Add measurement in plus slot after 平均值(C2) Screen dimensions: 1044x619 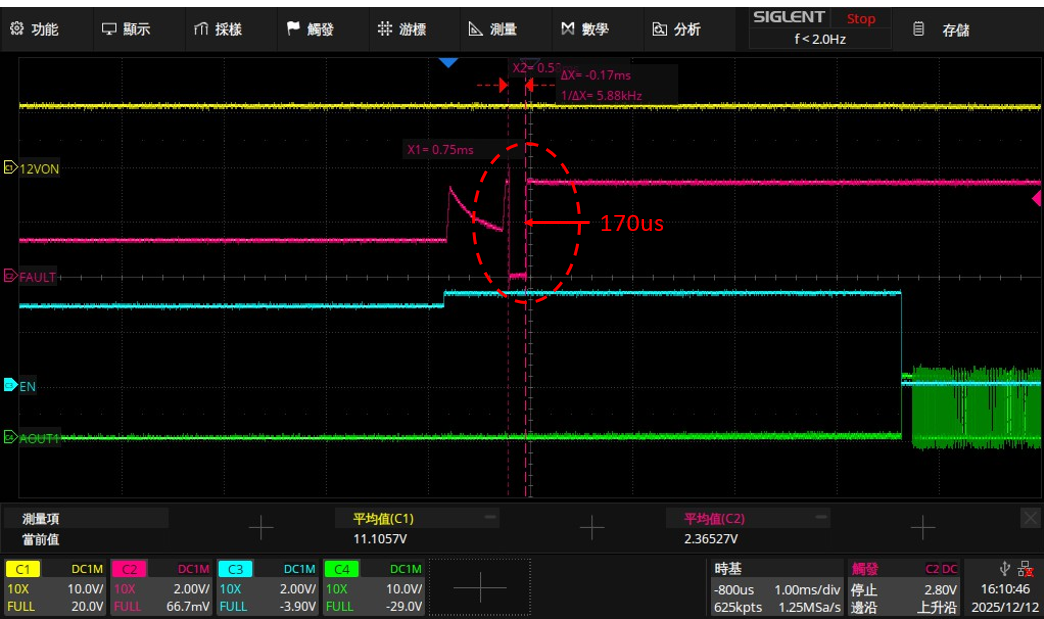click(x=923, y=528)
